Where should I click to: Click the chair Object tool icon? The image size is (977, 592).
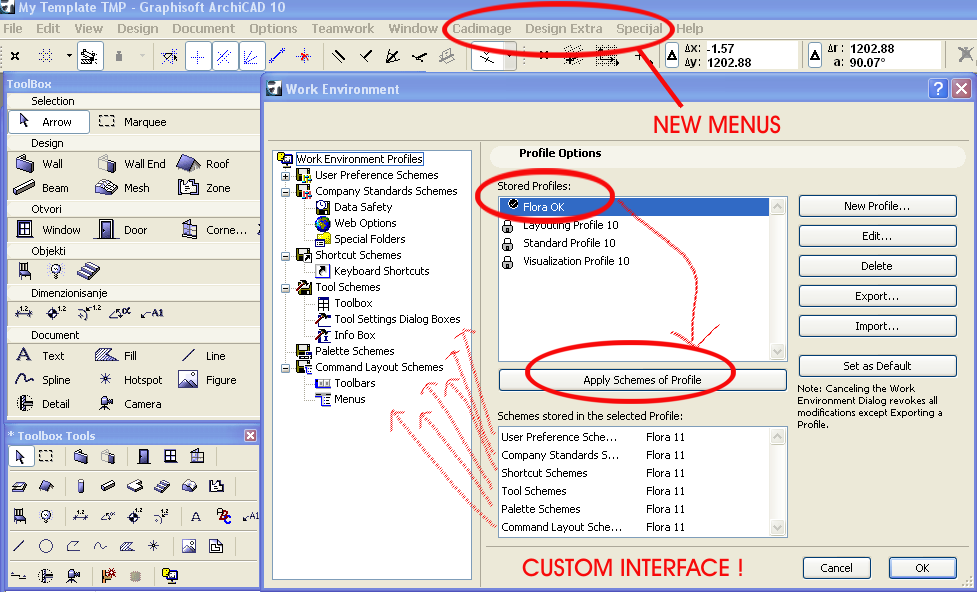[x=24, y=270]
